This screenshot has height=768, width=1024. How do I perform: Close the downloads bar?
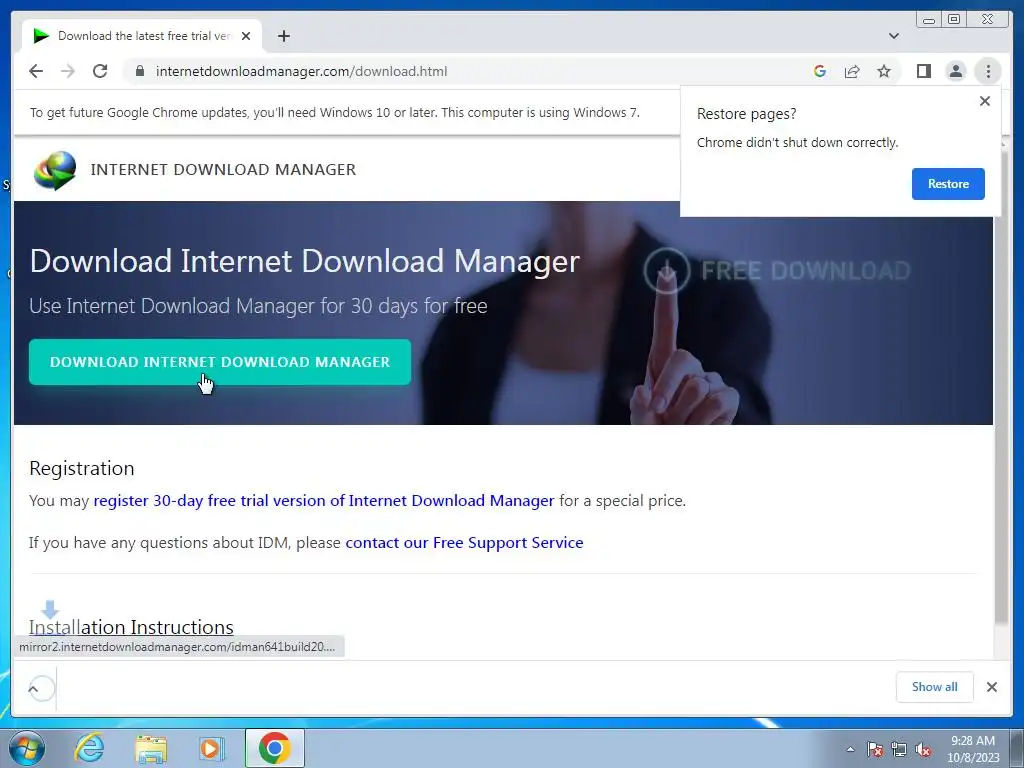991,687
